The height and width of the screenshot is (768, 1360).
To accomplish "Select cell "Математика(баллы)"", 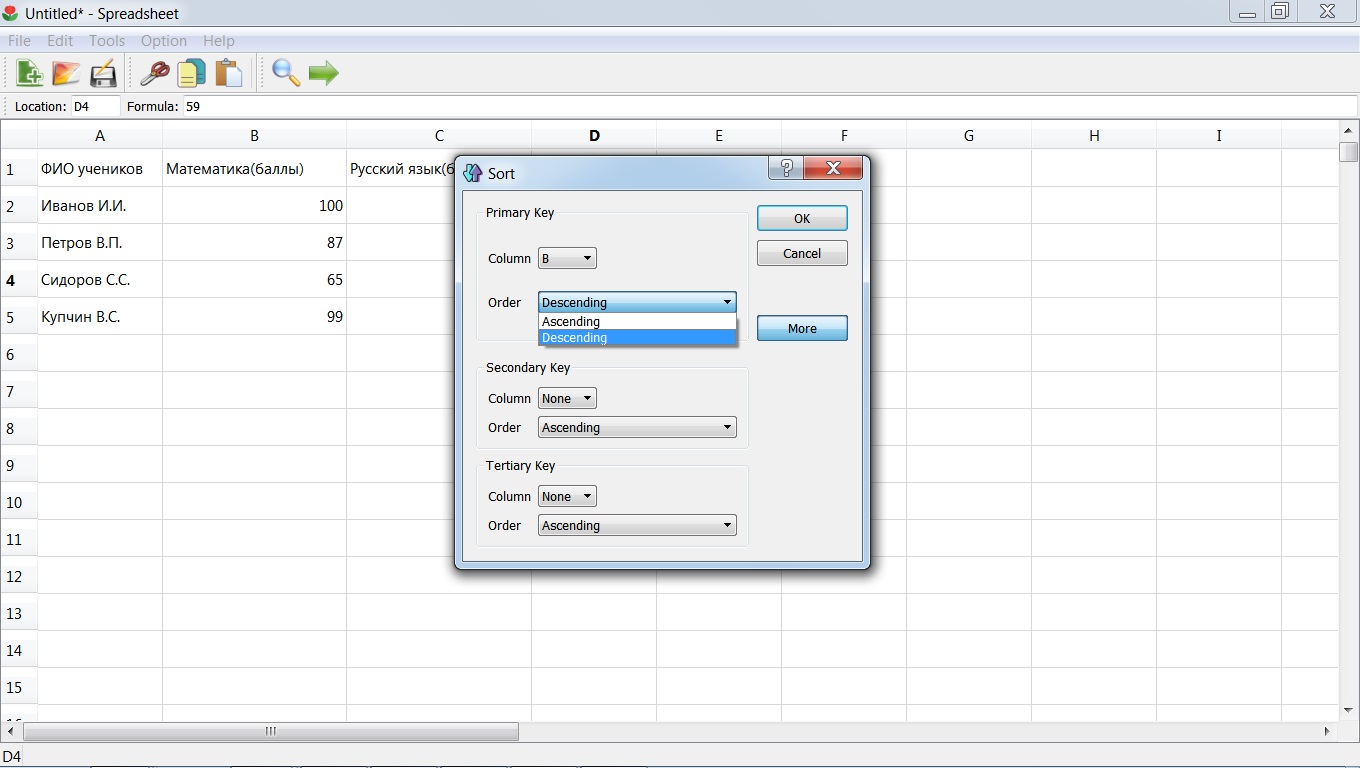I will click(x=254, y=169).
